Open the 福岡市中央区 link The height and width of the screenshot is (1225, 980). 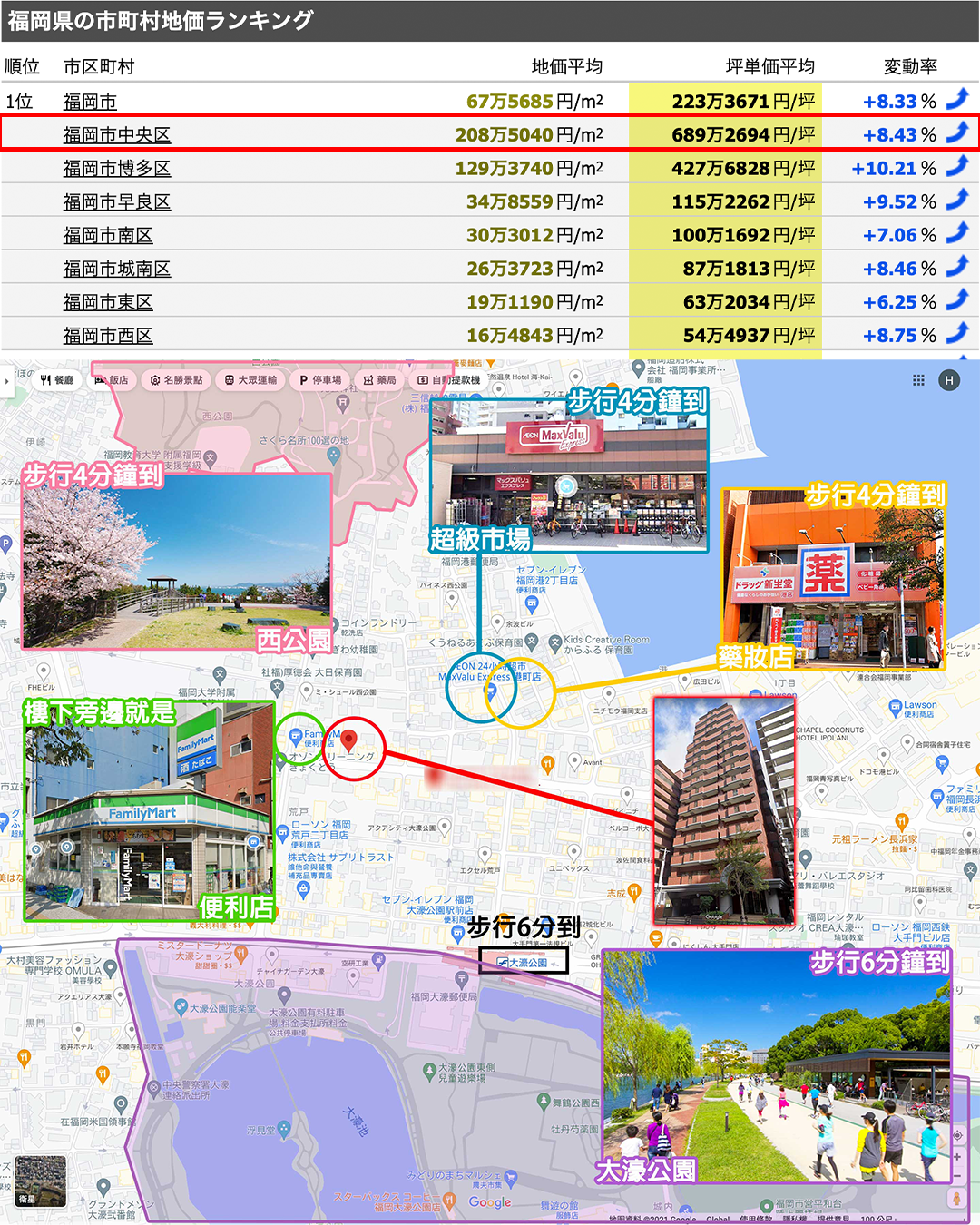coord(116,135)
